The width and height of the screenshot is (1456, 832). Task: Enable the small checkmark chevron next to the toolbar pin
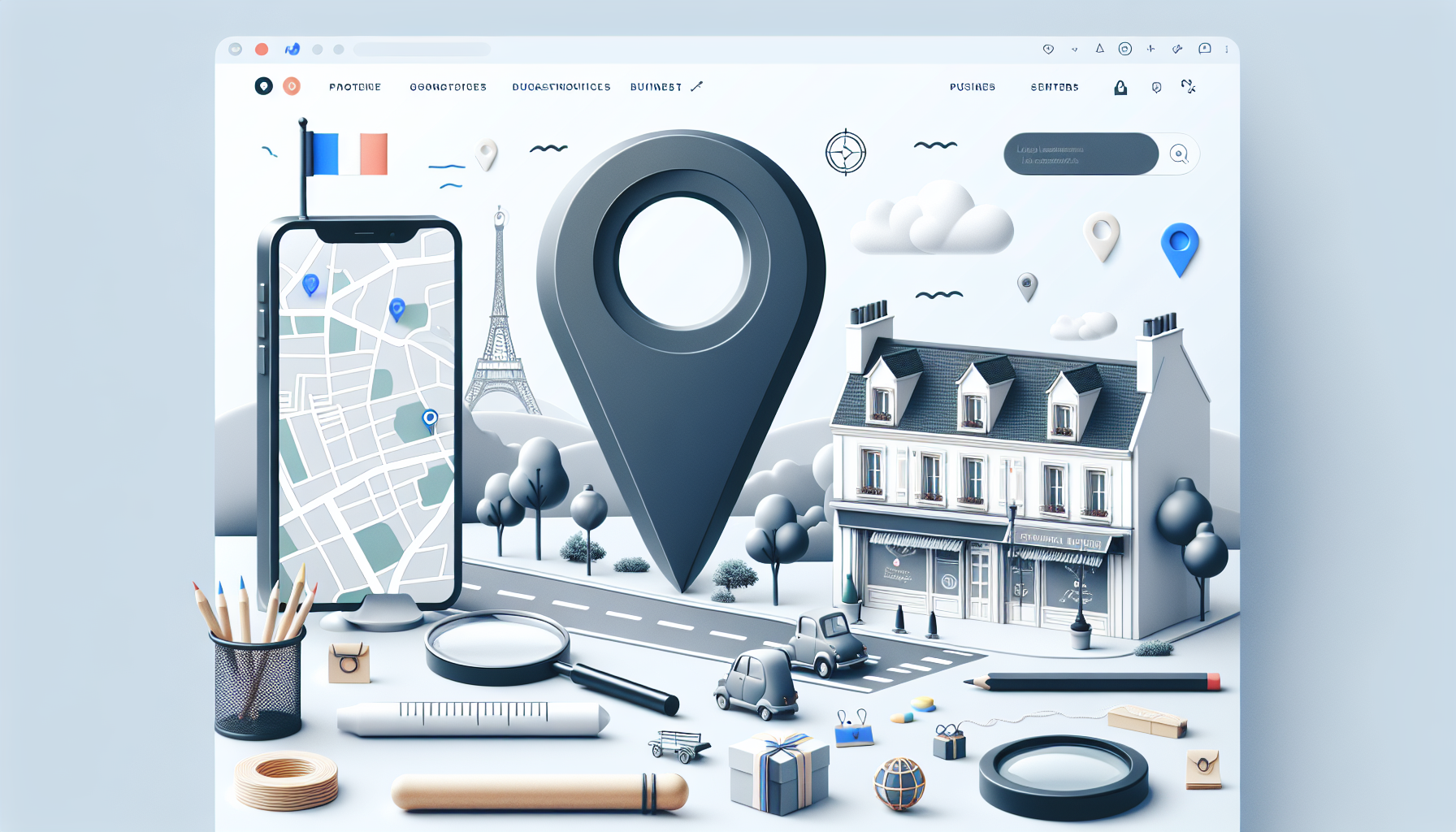click(x=1075, y=49)
